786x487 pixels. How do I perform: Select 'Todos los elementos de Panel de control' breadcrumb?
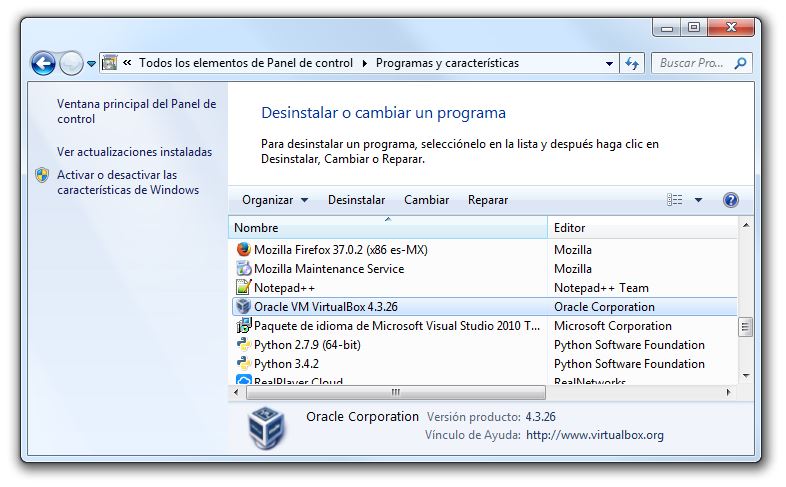click(246, 63)
